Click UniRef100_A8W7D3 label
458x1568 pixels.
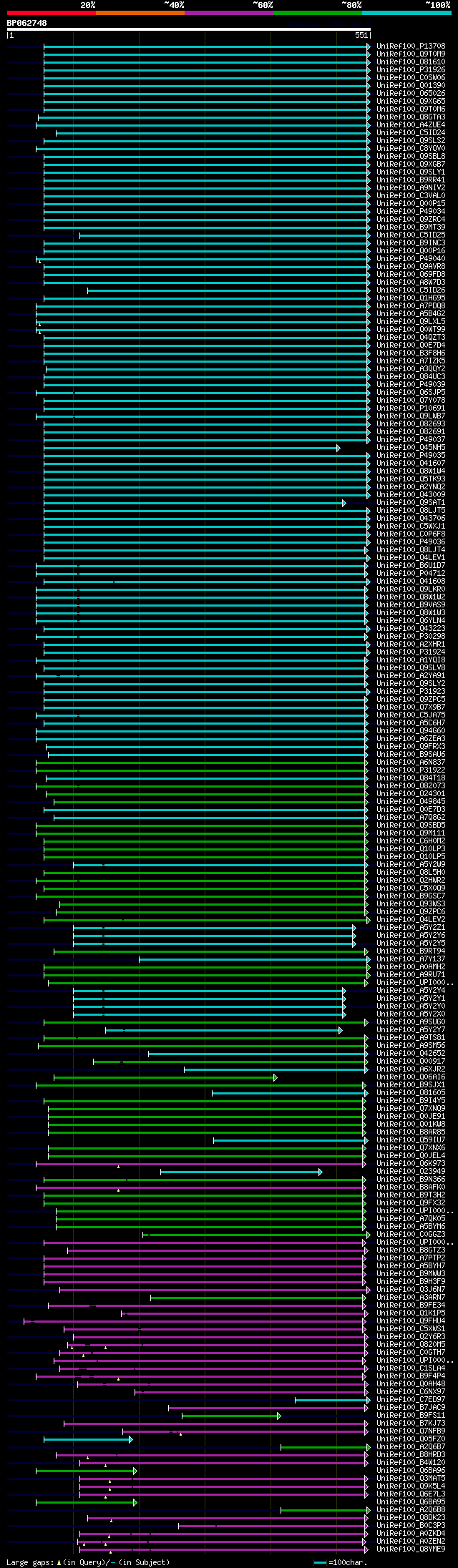(411, 282)
